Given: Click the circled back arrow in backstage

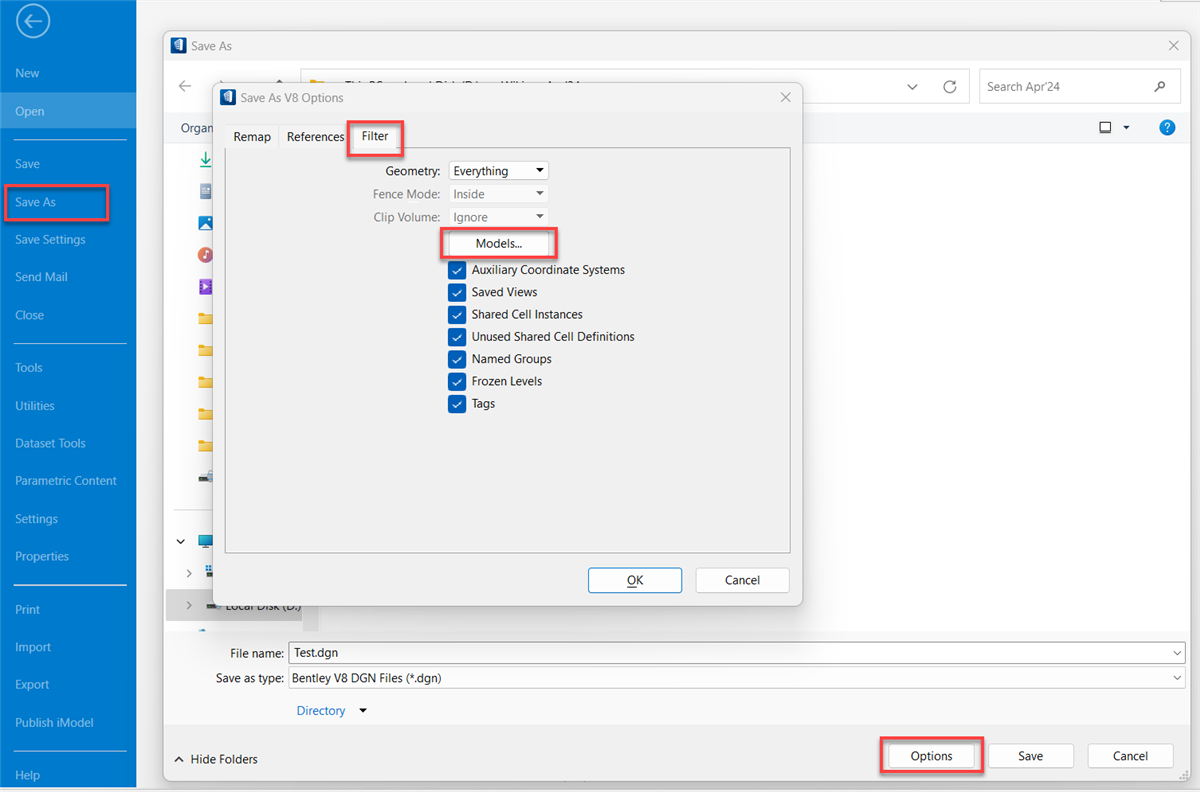Looking at the screenshot, I should (34, 21).
